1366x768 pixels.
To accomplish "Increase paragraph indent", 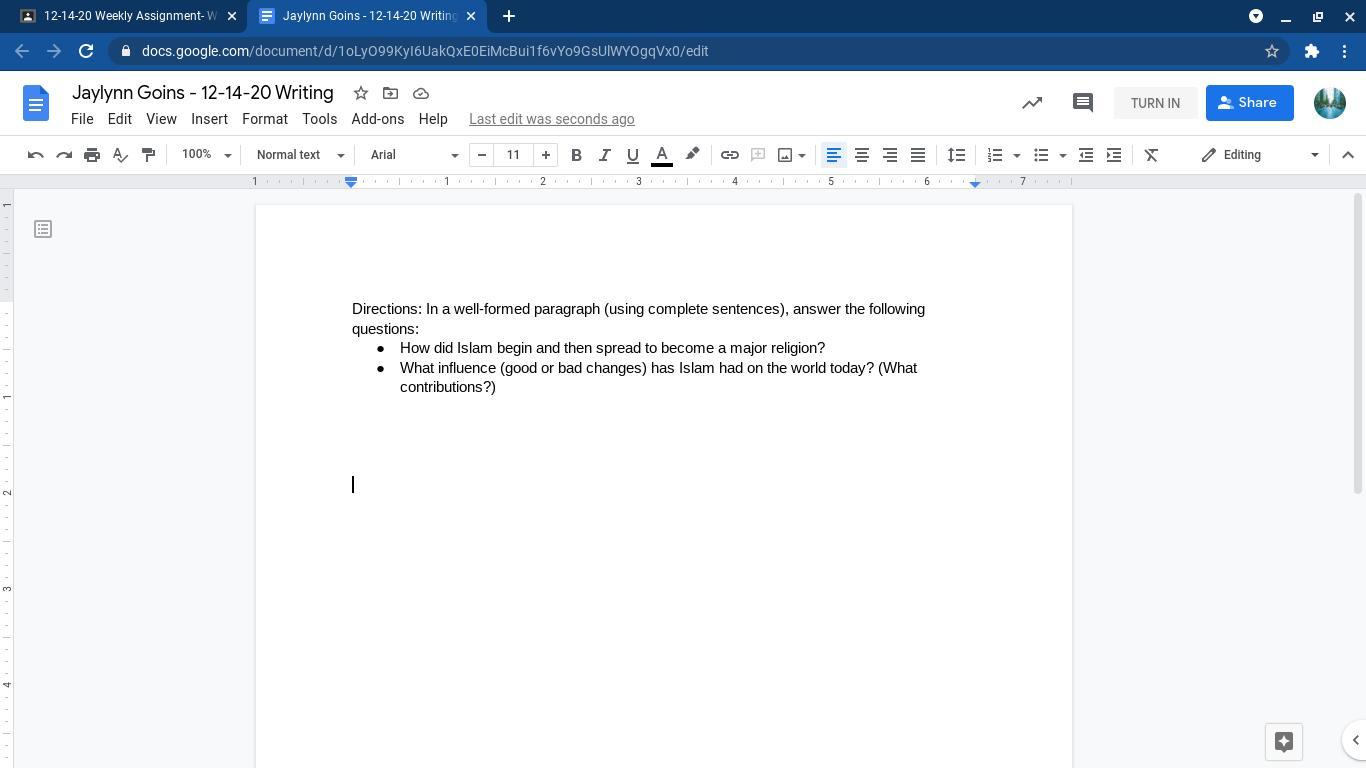I will click(x=1114, y=155).
